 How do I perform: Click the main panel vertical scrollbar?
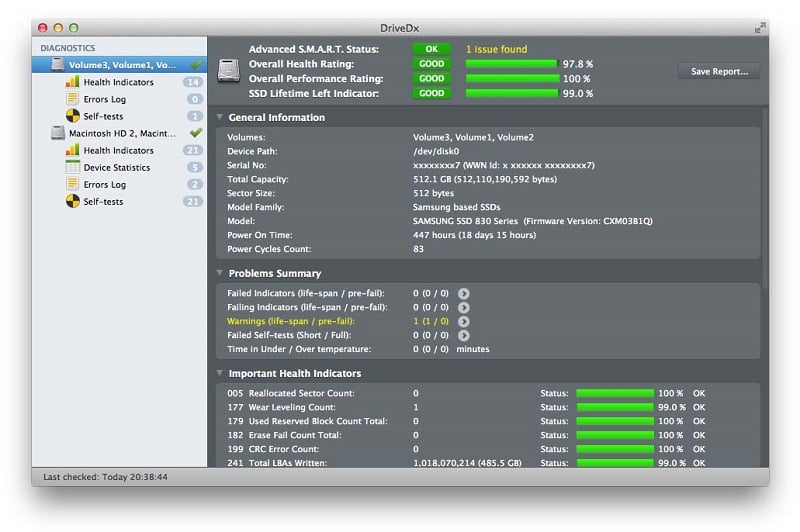pyautogui.click(x=765, y=199)
